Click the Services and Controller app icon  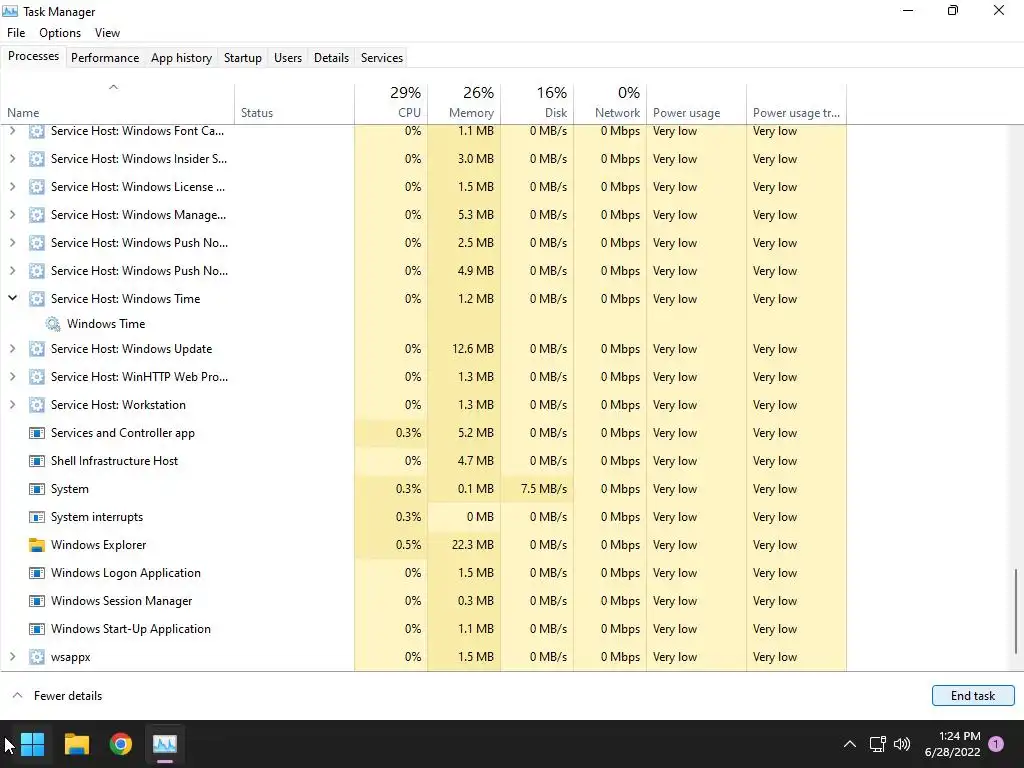37,433
